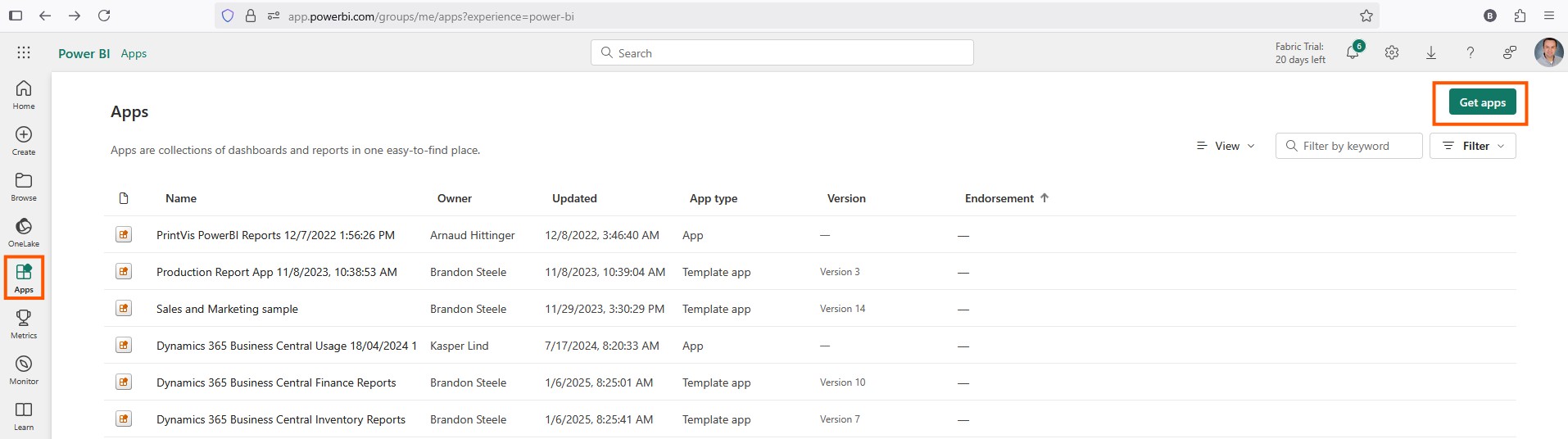Click the file type column header icon
Image resolution: width=1568 pixels, height=439 pixels.
124,198
